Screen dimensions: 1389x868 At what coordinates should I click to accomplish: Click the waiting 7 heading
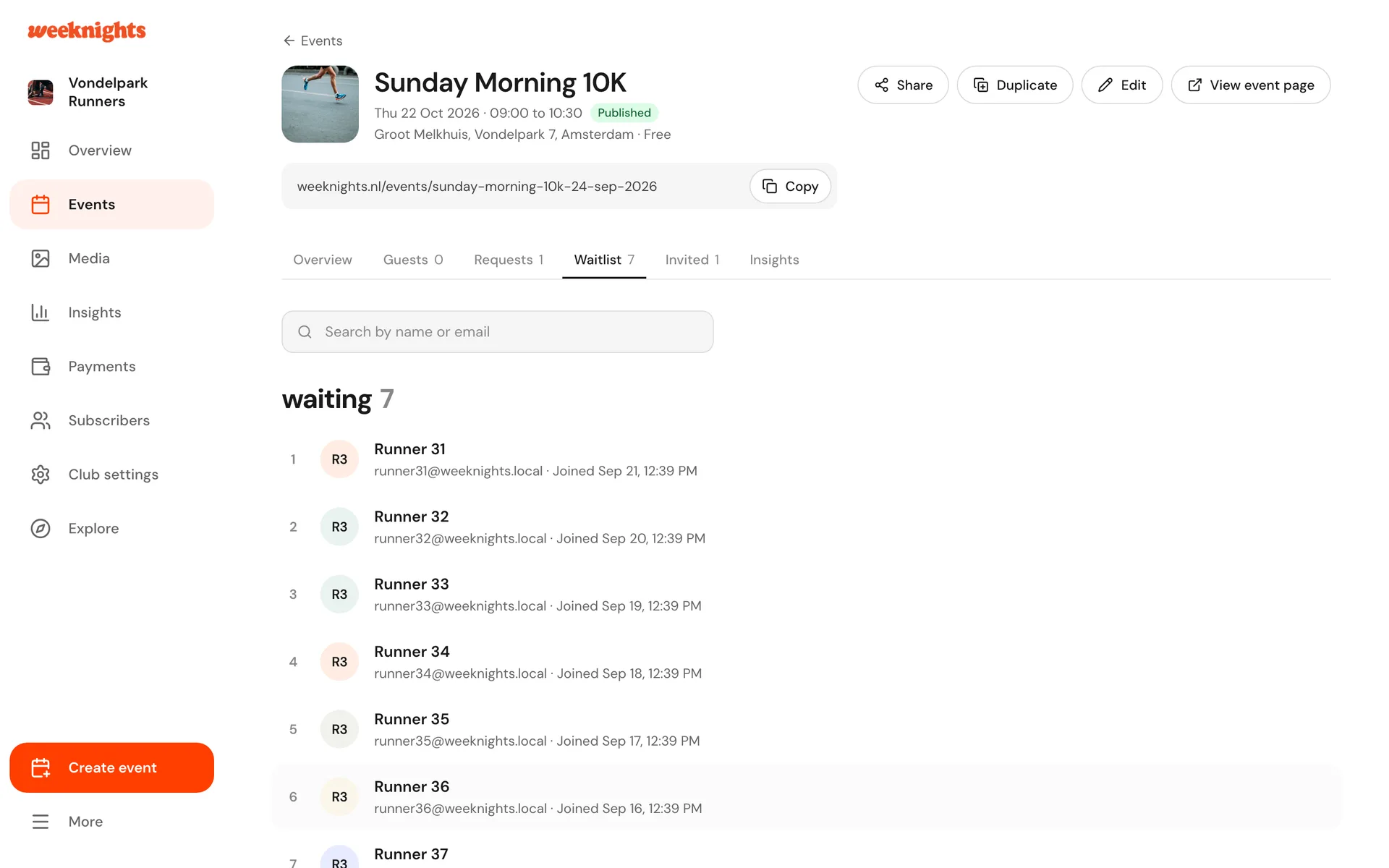(x=338, y=399)
